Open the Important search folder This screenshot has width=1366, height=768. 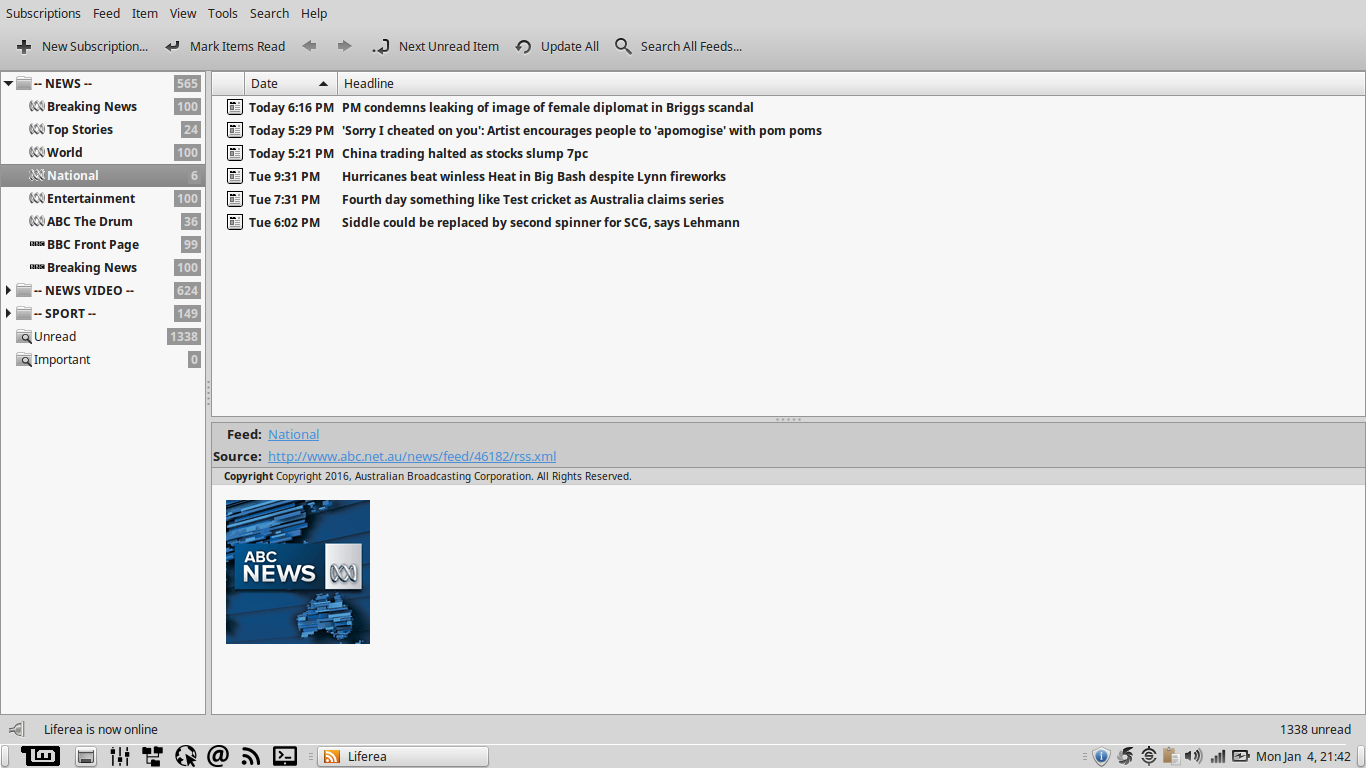tap(102, 359)
